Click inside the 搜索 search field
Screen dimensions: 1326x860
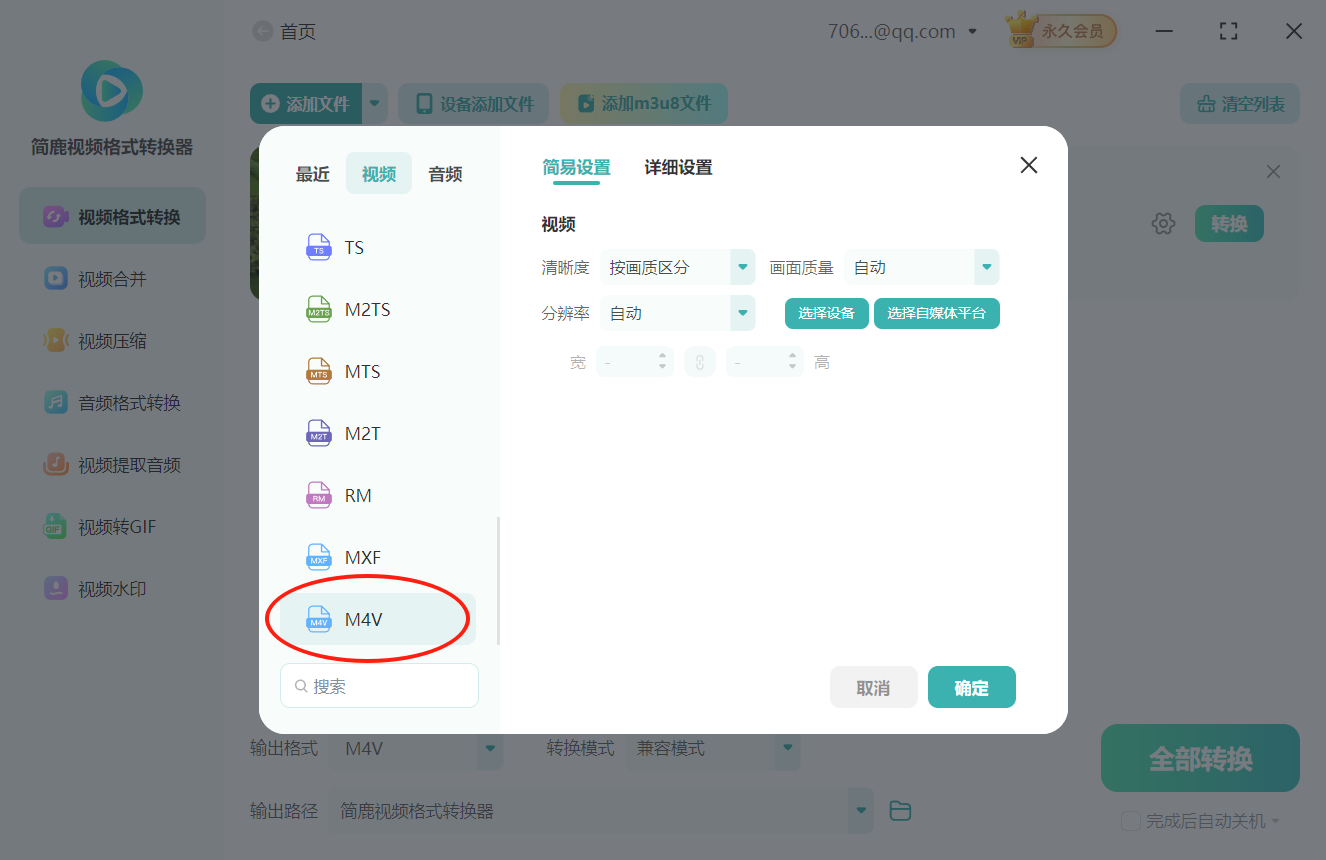[379, 685]
